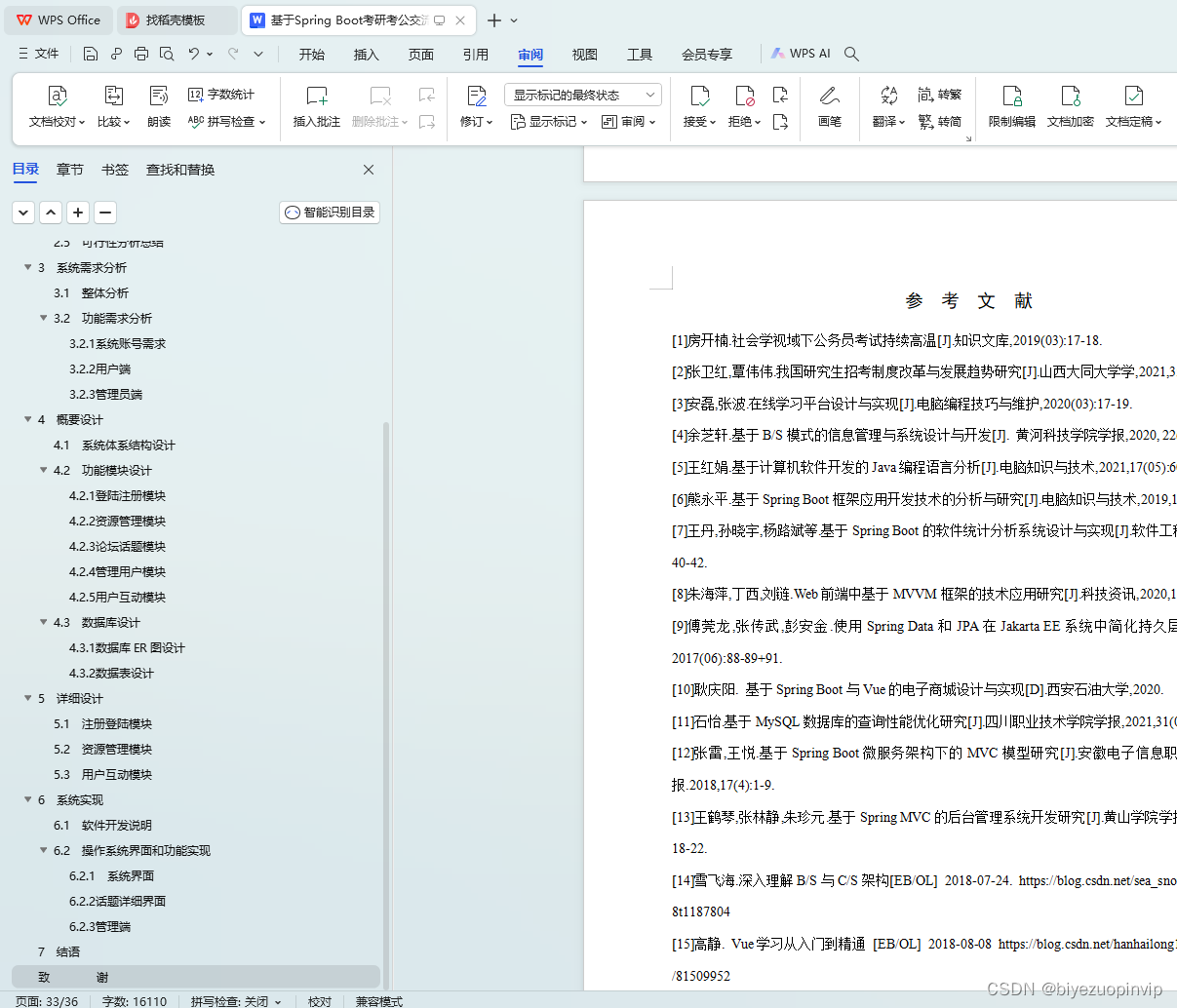Click 拼写检查: 关闭 in status bar
This screenshot has height=1008, width=1177.
point(235,1001)
